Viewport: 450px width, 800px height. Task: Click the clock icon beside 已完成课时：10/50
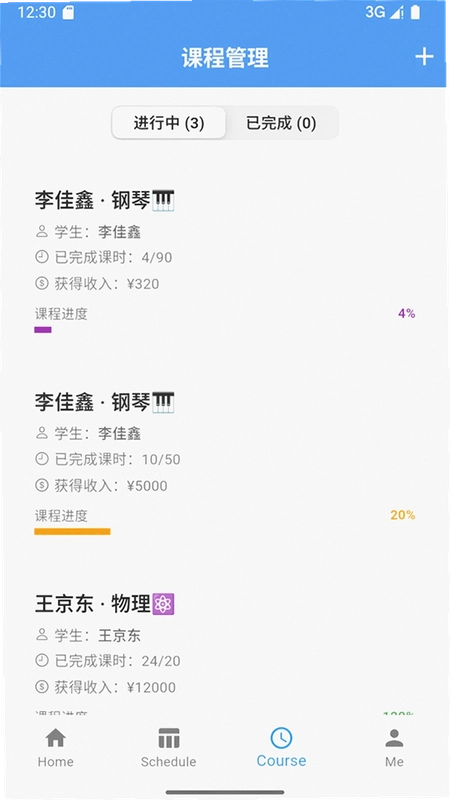[41, 459]
